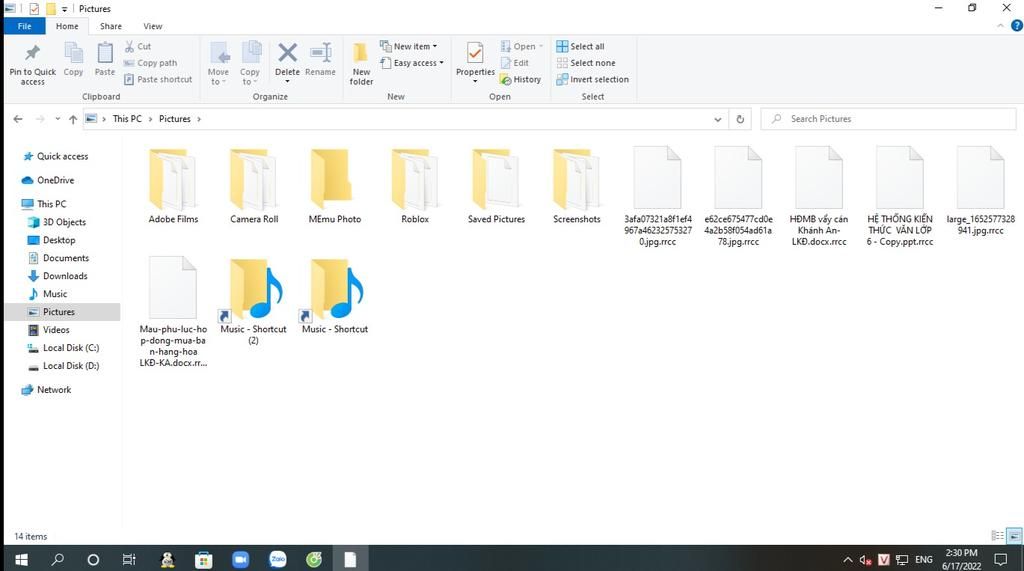Select the MEmu Photo folder
Viewport: 1024px width, 571px height.
tap(335, 186)
